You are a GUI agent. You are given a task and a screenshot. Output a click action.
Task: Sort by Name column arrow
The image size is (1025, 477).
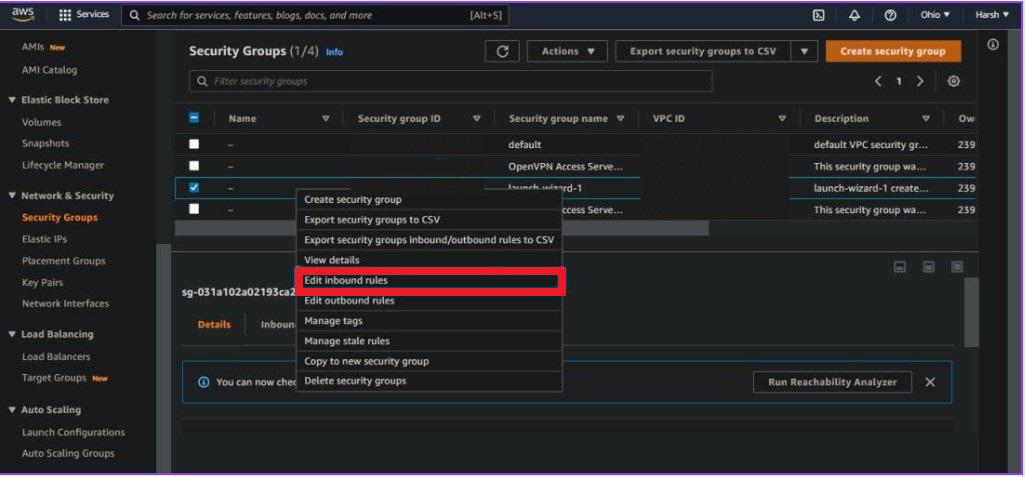coord(326,119)
